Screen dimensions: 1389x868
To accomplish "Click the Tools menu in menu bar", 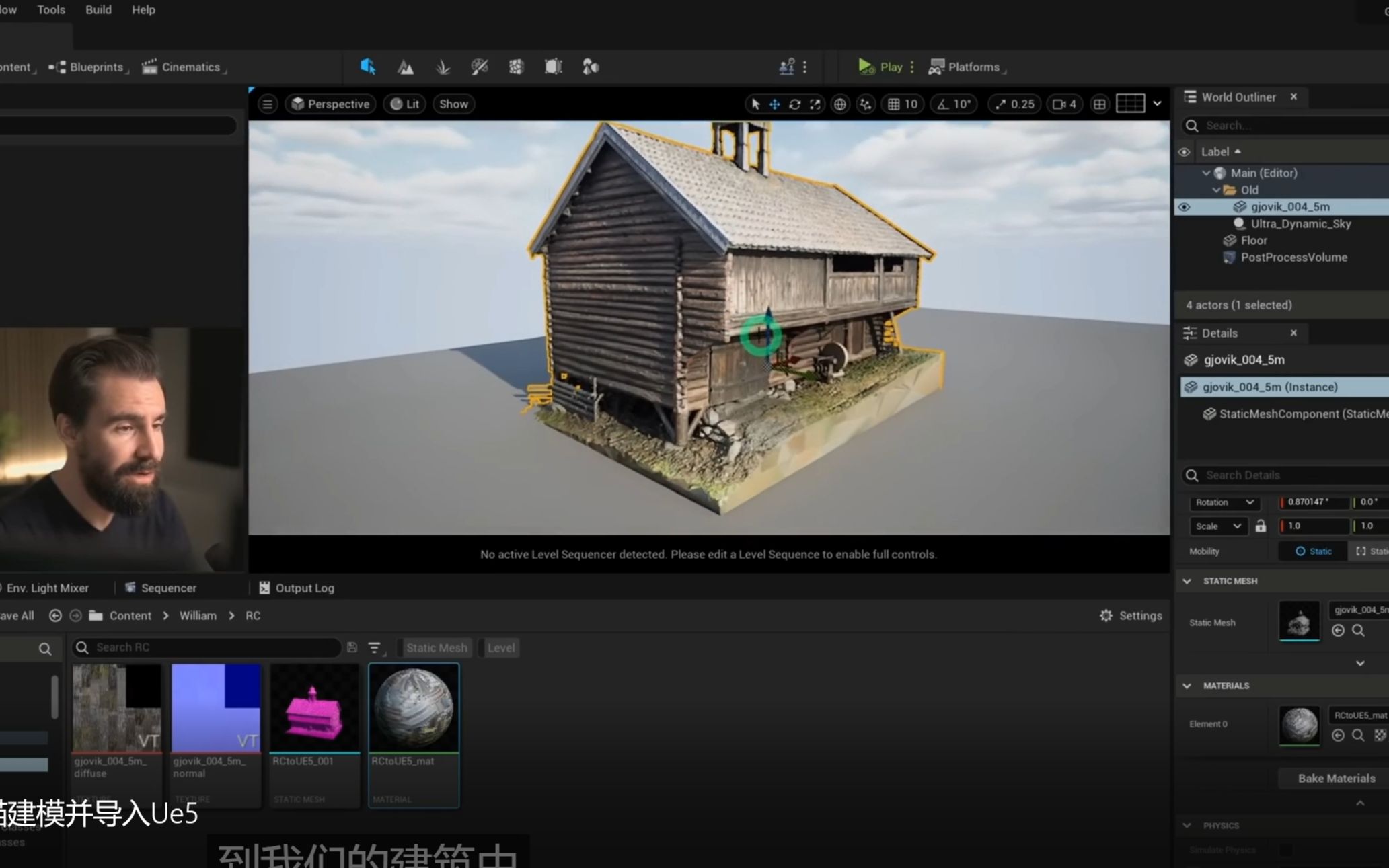I will pyautogui.click(x=50, y=10).
